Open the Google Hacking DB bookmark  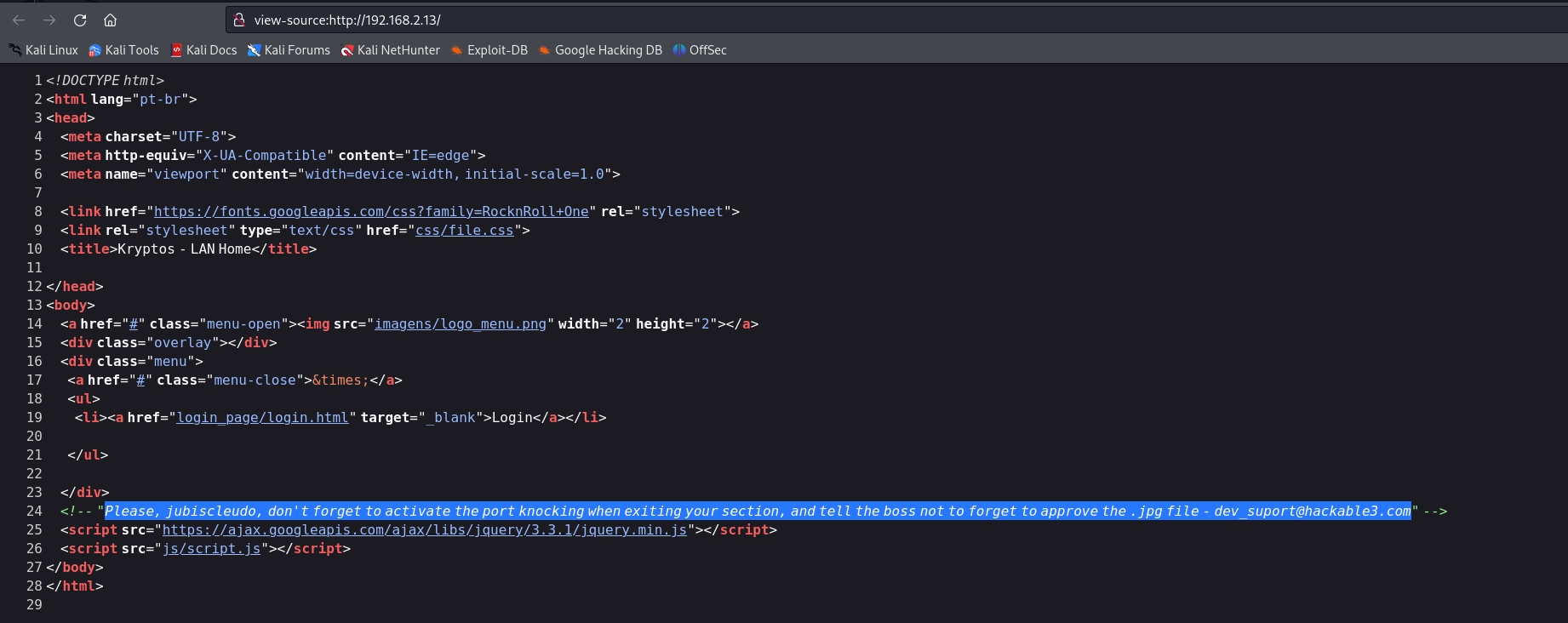click(601, 50)
